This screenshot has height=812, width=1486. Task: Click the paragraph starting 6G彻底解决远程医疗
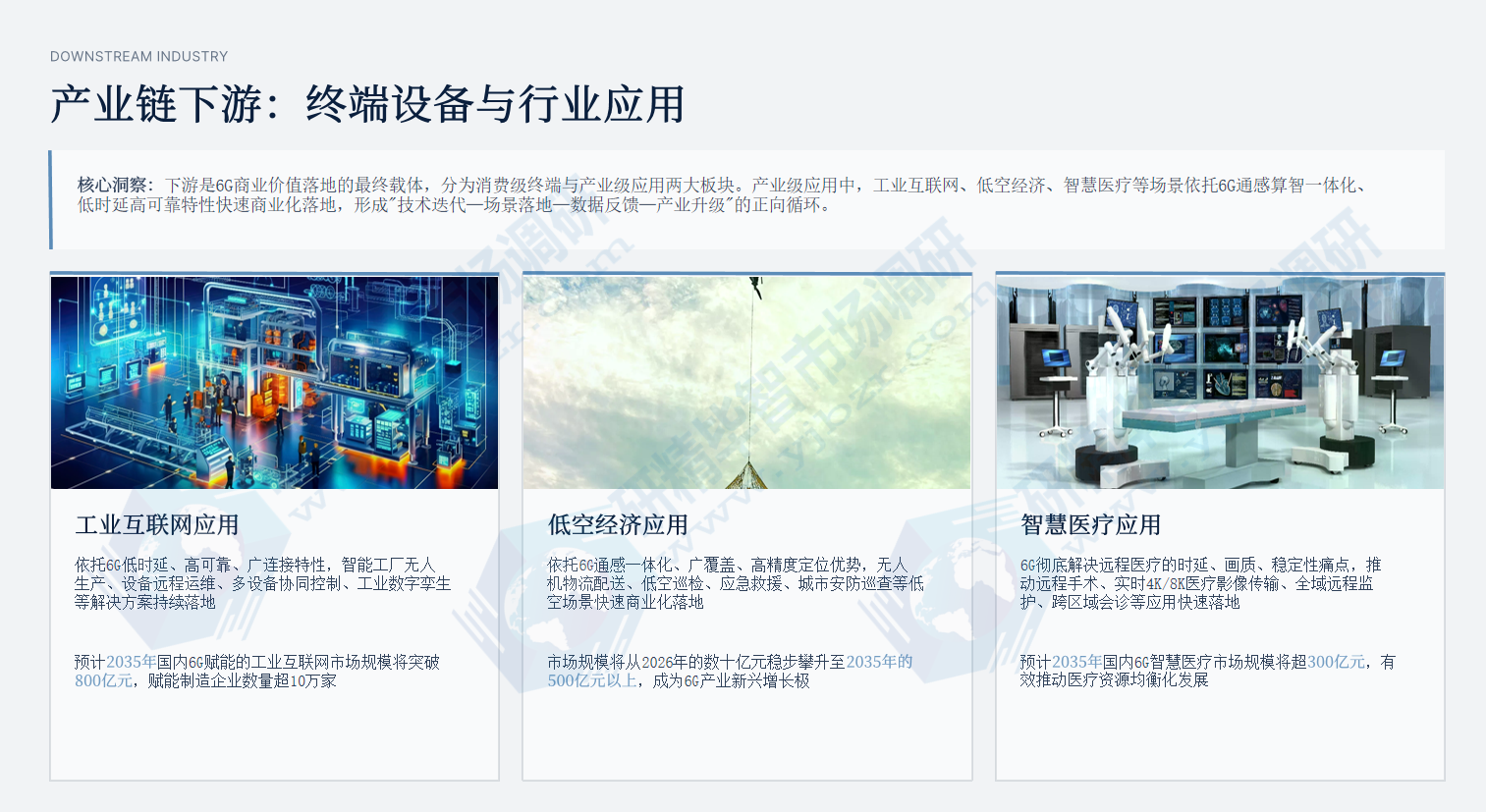tap(1200, 583)
